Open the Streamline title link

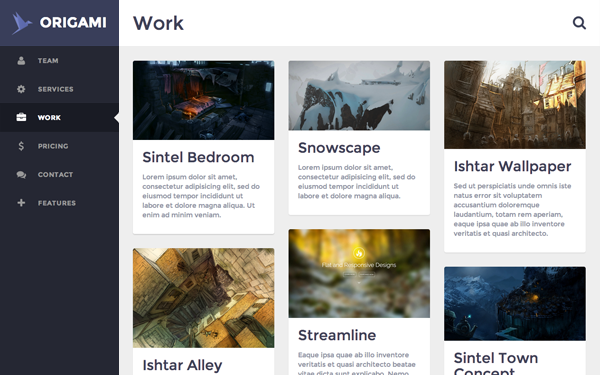click(337, 335)
